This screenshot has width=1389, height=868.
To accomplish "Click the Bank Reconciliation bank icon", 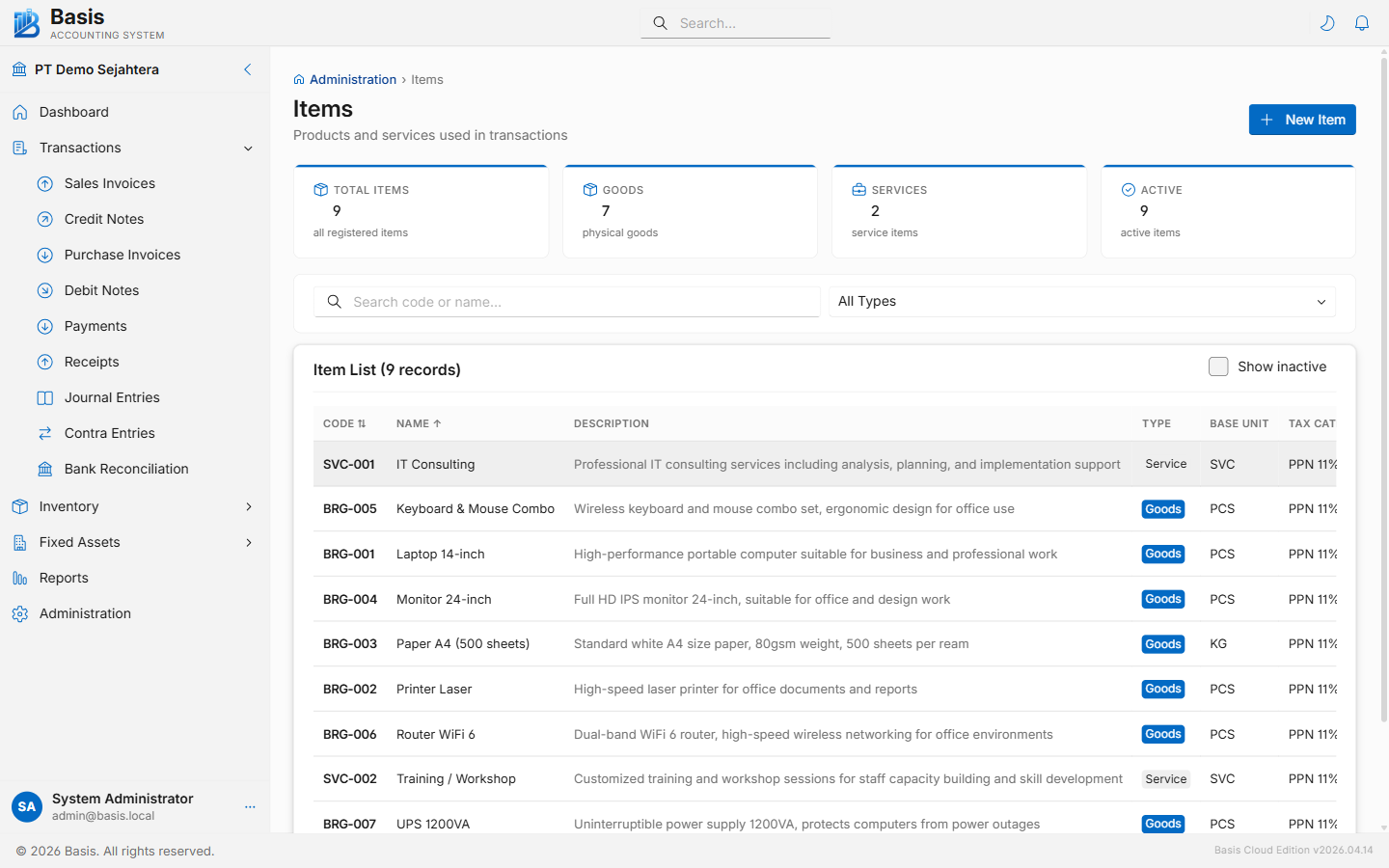I will coord(45,469).
